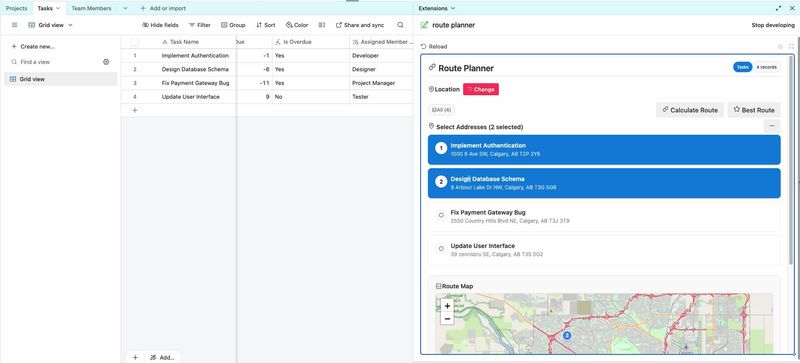Open the Sort toolbar option
The width and height of the screenshot is (800, 363).
(x=265, y=25)
